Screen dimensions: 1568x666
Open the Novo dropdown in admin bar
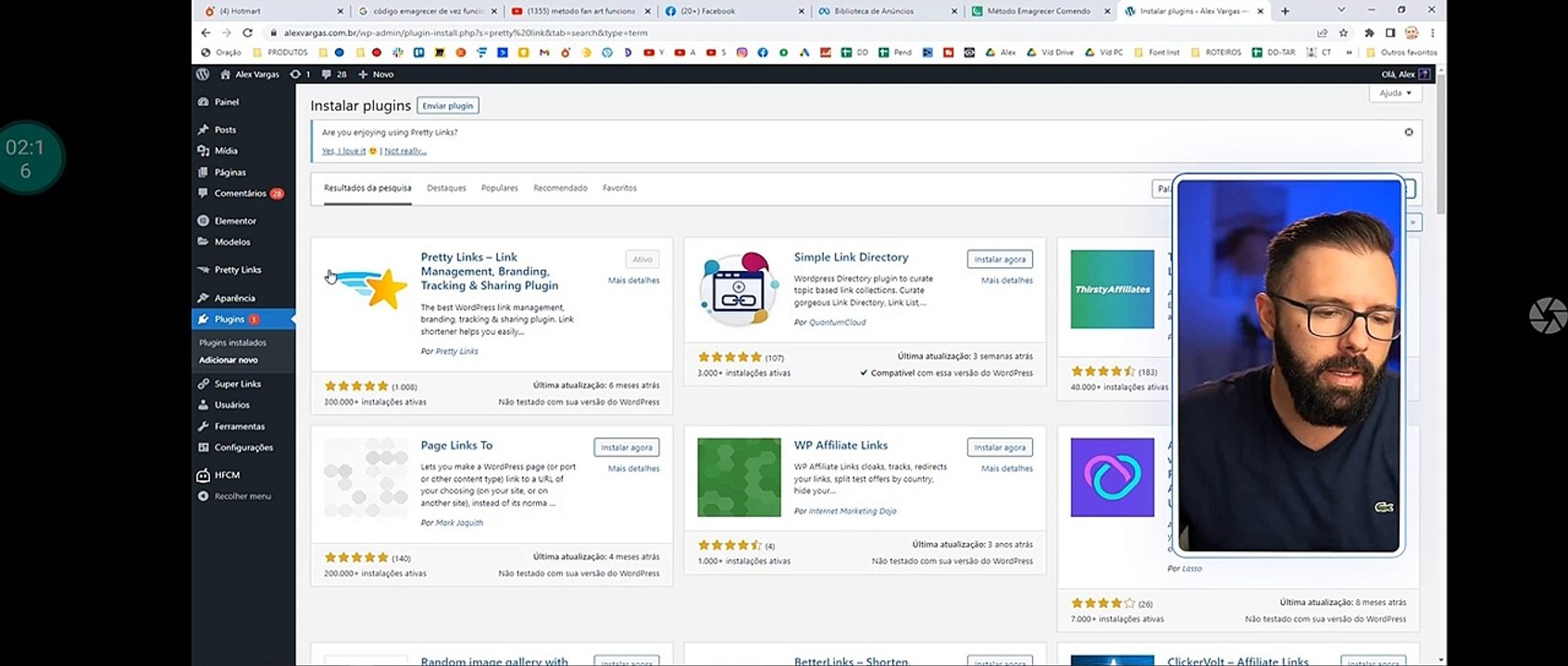(x=376, y=74)
